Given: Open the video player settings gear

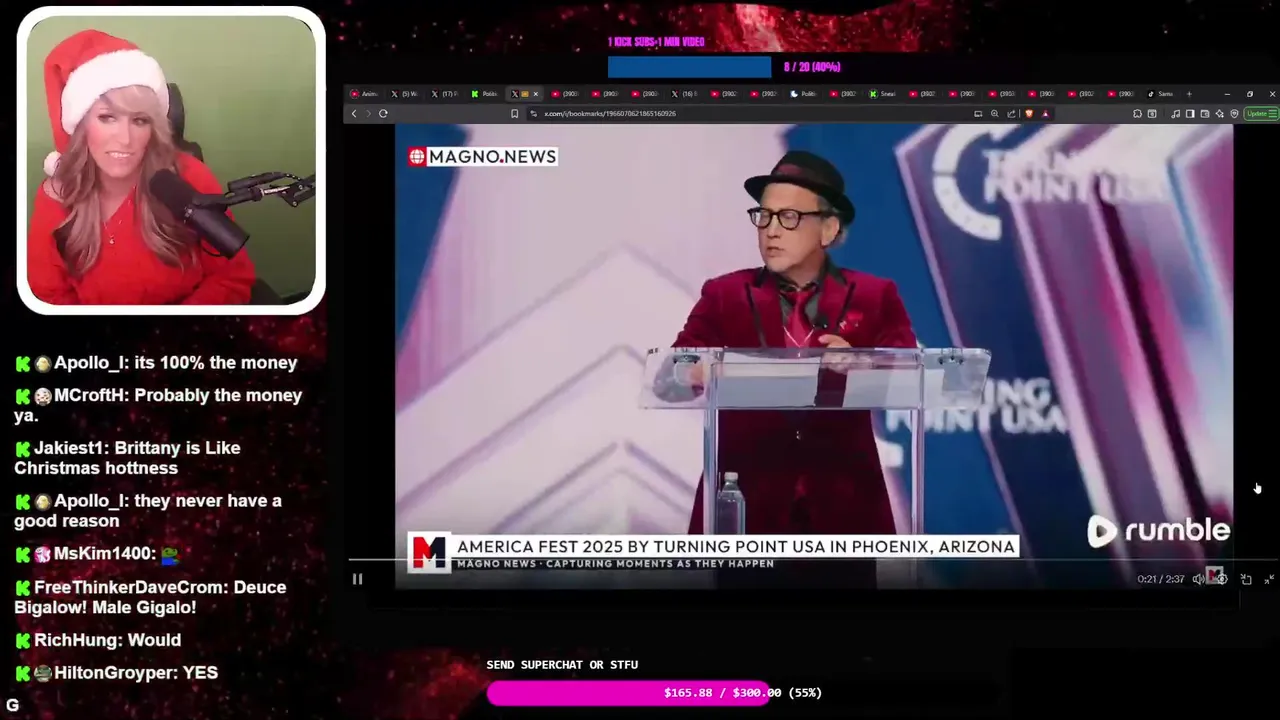Looking at the screenshot, I should click(1222, 579).
